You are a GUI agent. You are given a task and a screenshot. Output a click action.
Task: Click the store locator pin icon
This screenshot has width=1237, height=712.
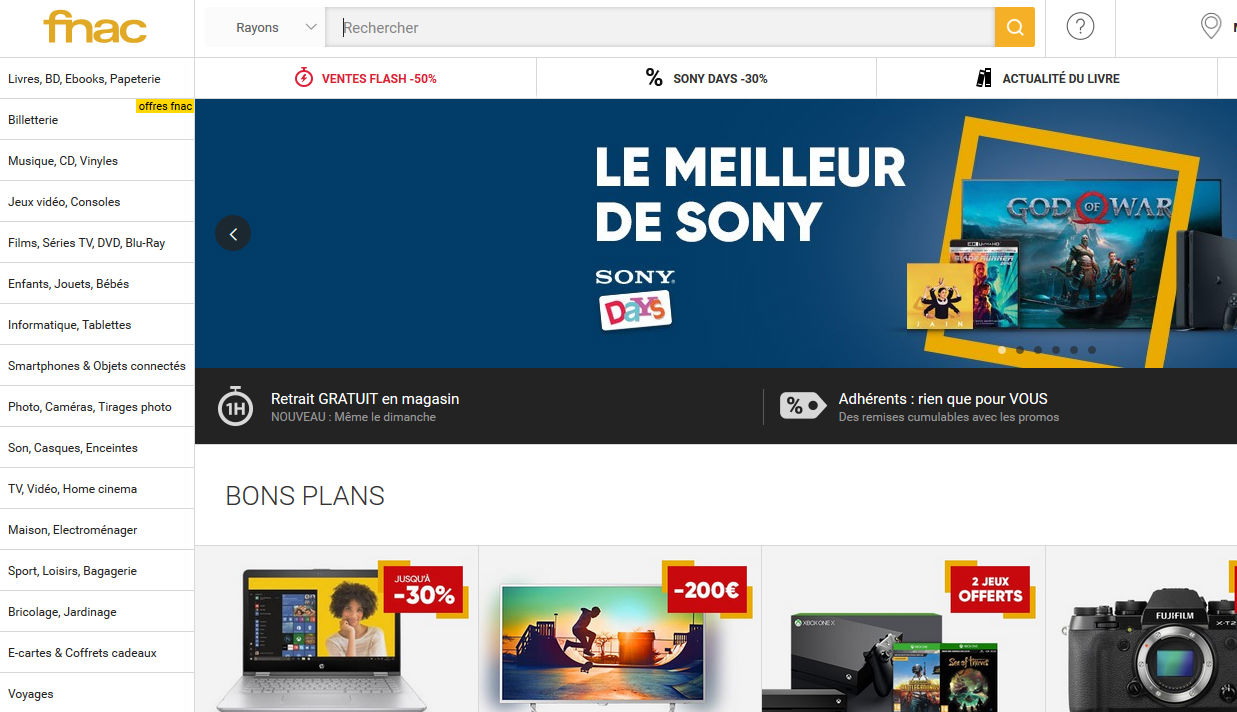tap(1210, 26)
